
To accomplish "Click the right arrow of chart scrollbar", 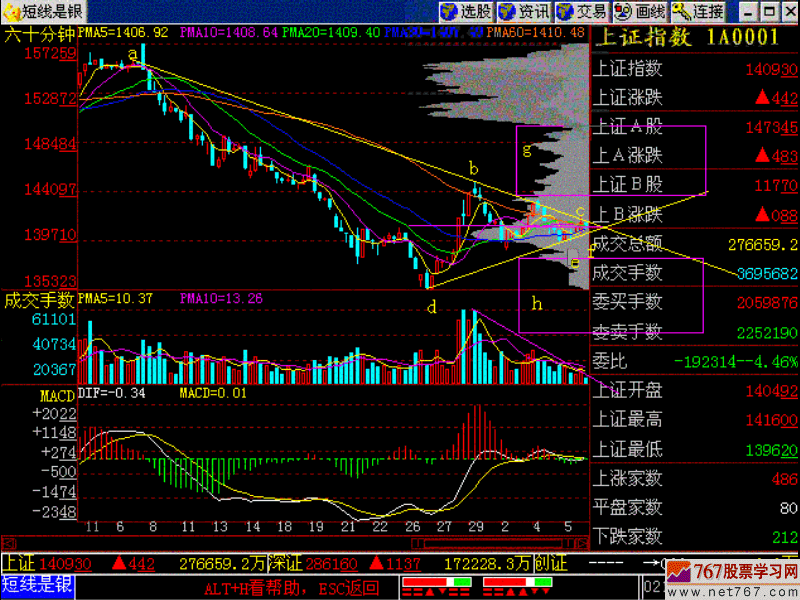I will click(x=582, y=544).
